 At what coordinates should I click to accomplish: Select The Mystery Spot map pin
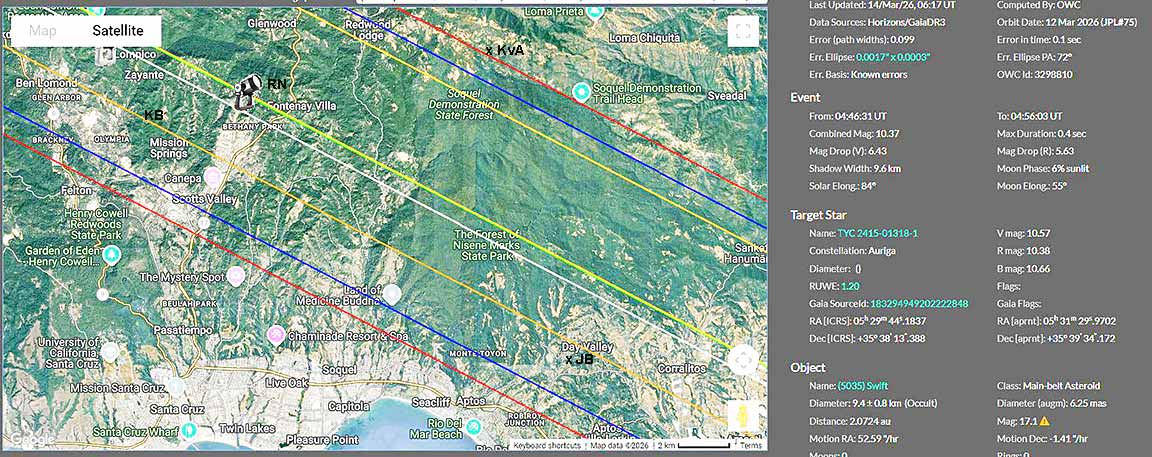(236, 275)
